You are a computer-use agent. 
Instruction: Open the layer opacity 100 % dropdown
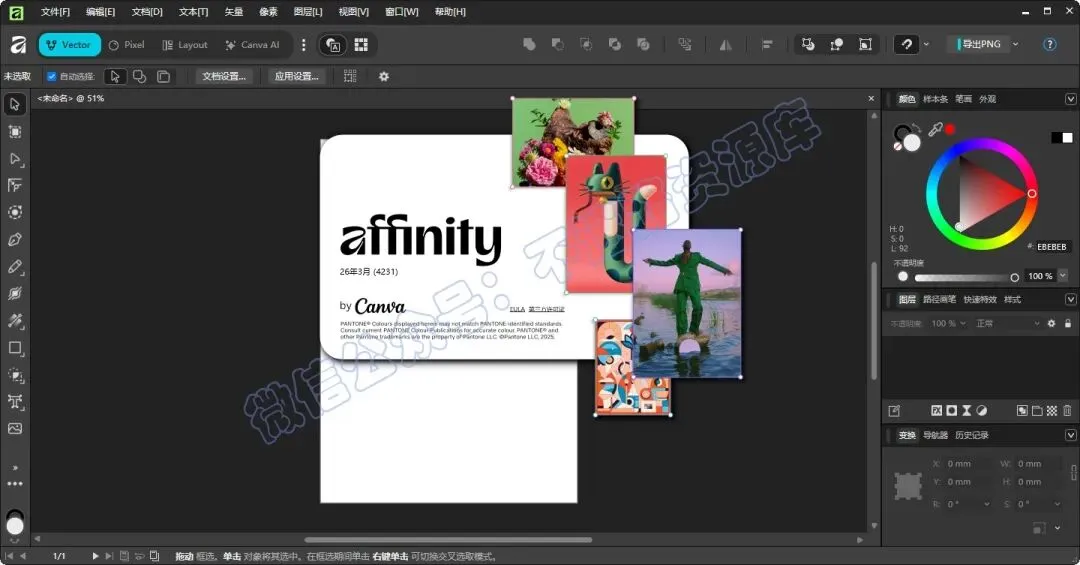pyautogui.click(x=962, y=323)
